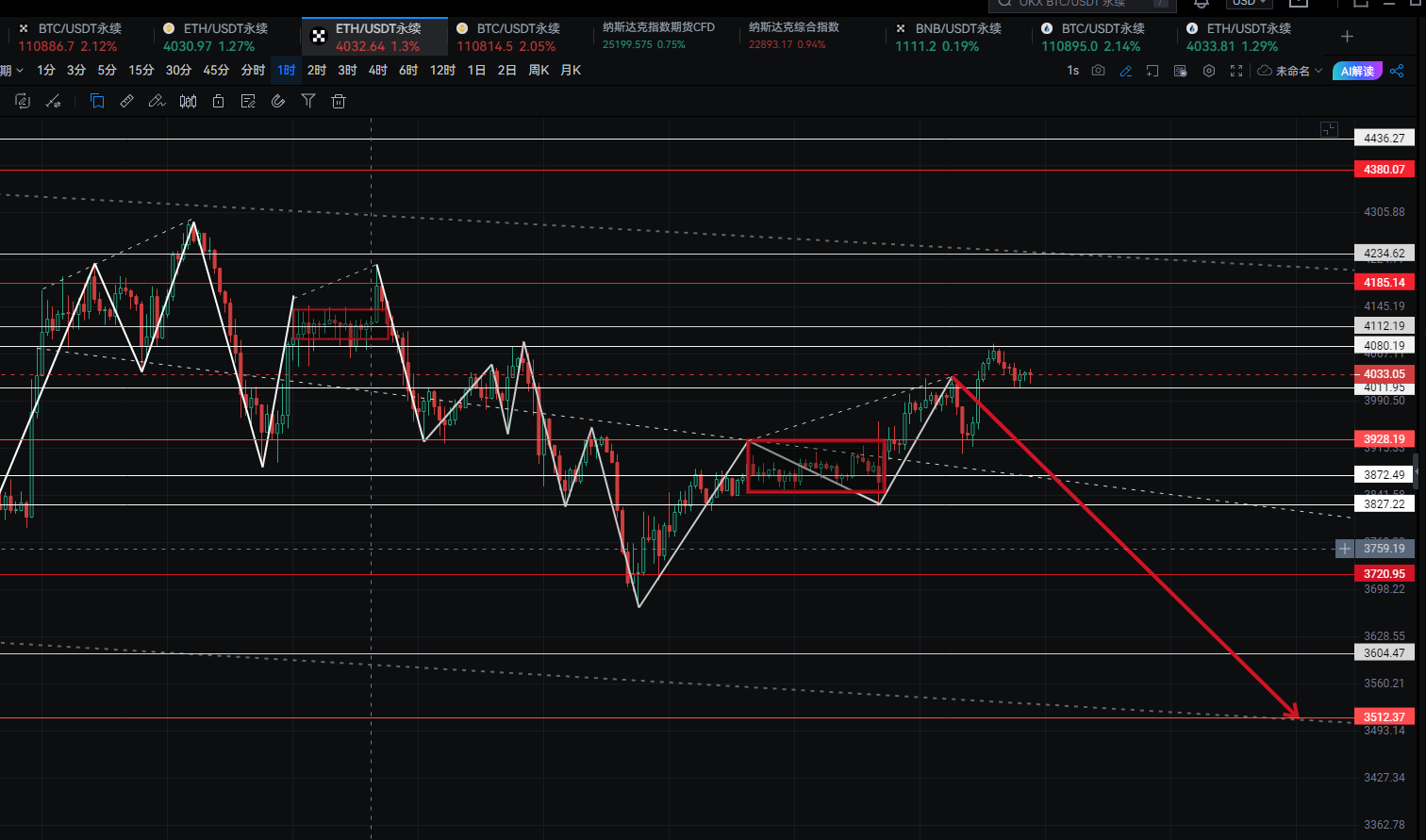Open chart settings hexagon icon
1426x840 pixels.
1208,71
